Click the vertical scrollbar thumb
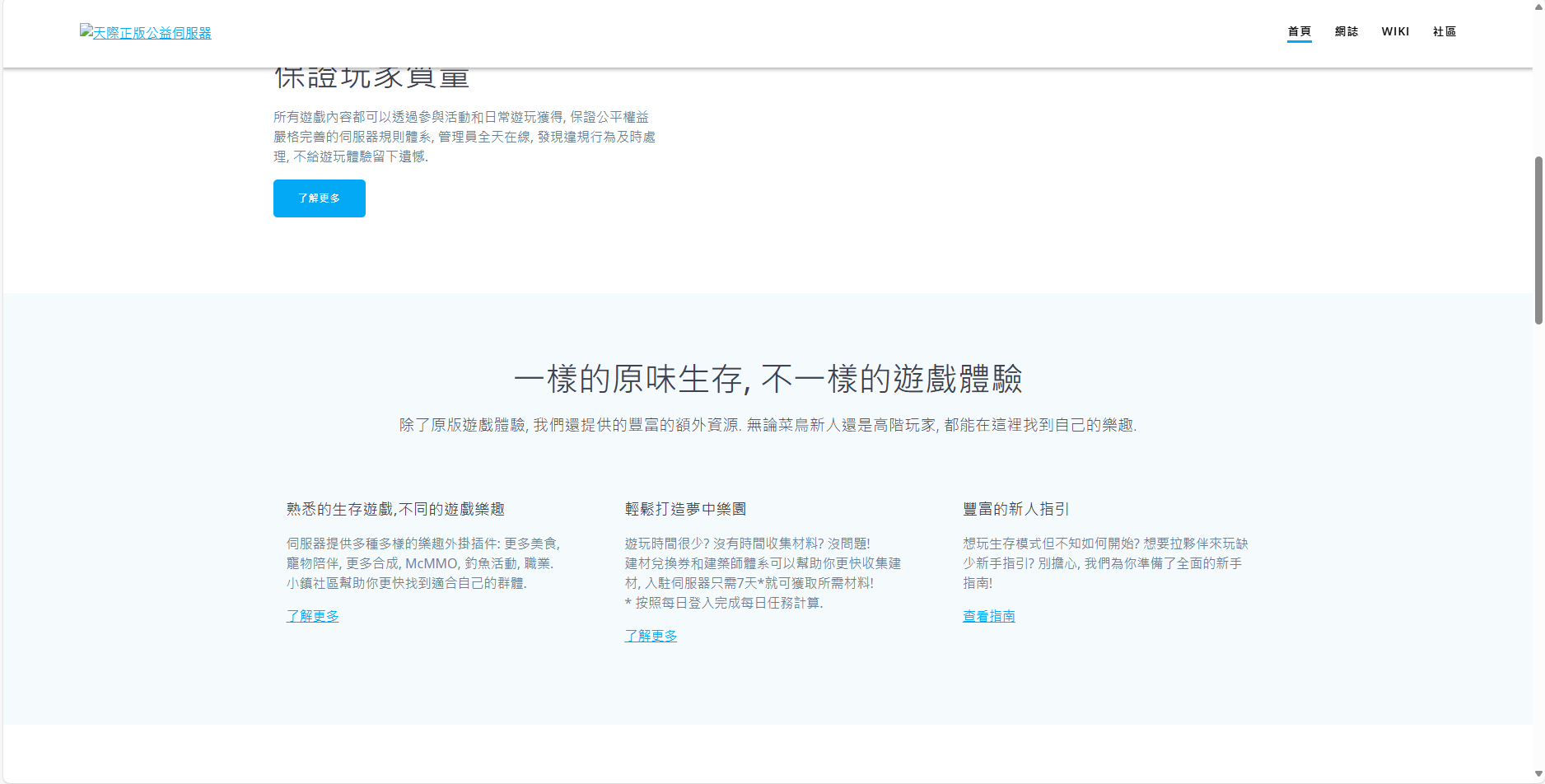The height and width of the screenshot is (784, 1545). (x=1538, y=239)
